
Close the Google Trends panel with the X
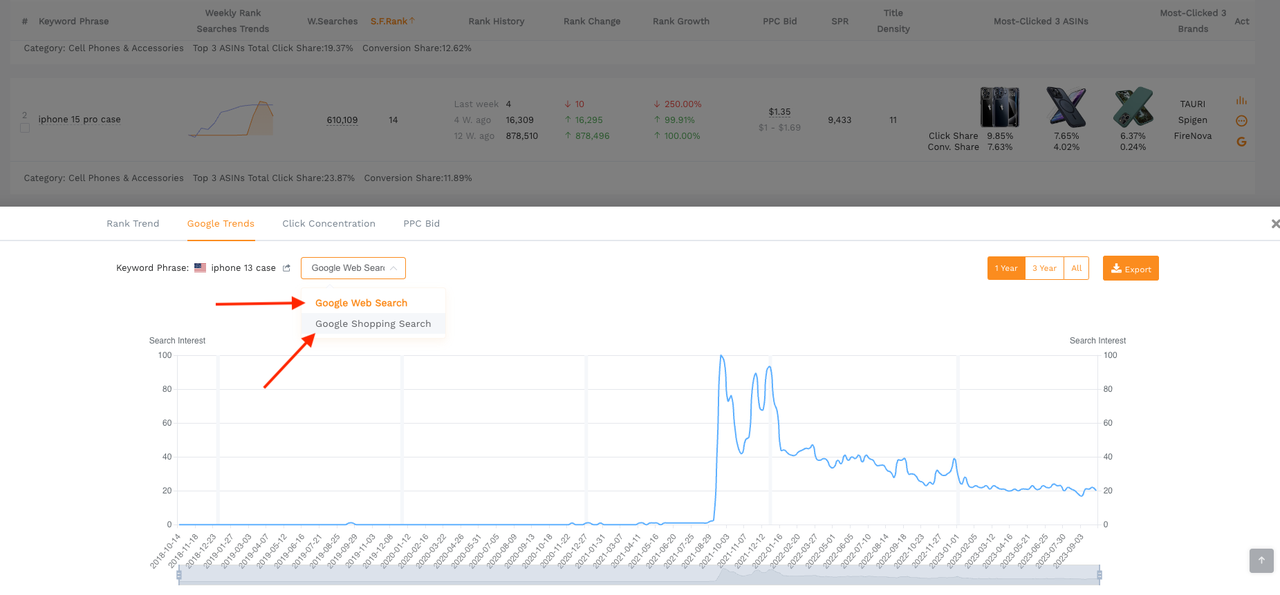pos(1274,224)
